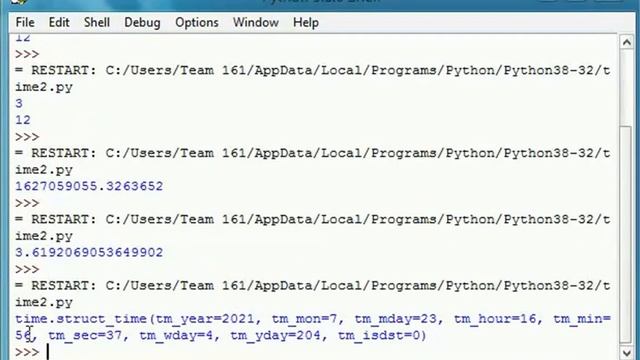Open the Debug menu

pos(142,22)
